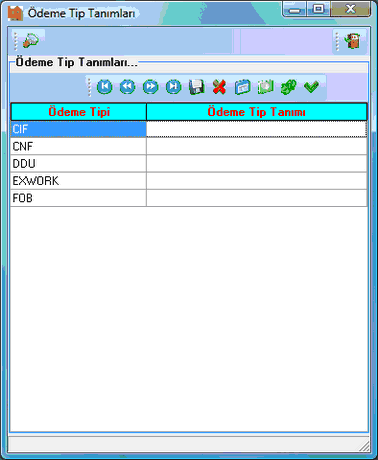Sort by Ödeme Tipi column header
This screenshot has width=378, height=460.
(x=79, y=112)
